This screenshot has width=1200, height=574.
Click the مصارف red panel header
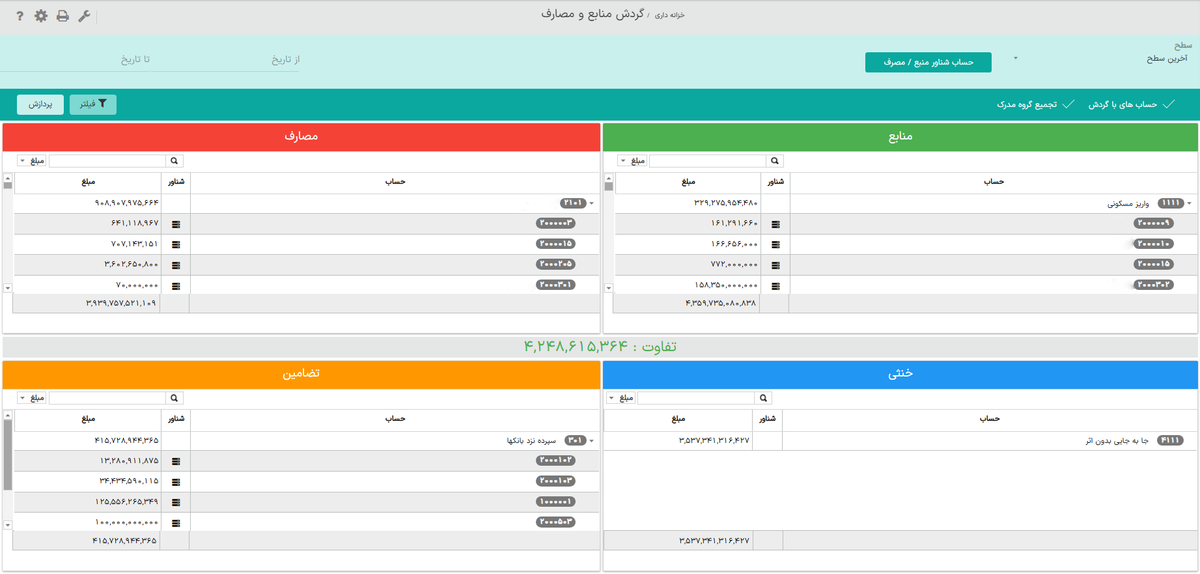tap(301, 137)
